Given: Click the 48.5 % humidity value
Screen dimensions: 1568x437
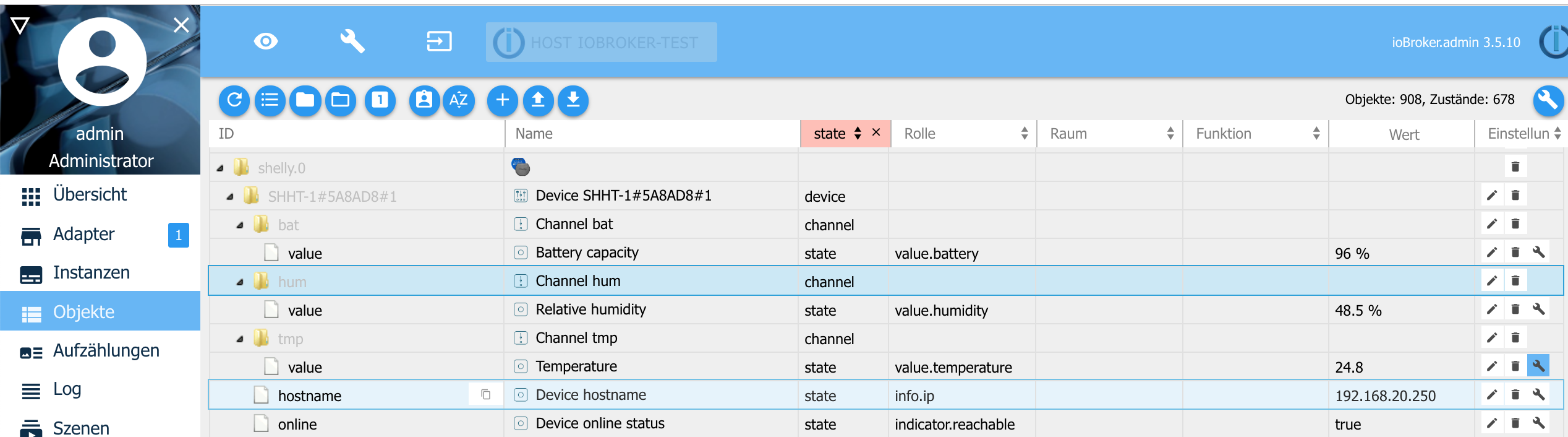Looking at the screenshot, I should tap(1358, 311).
